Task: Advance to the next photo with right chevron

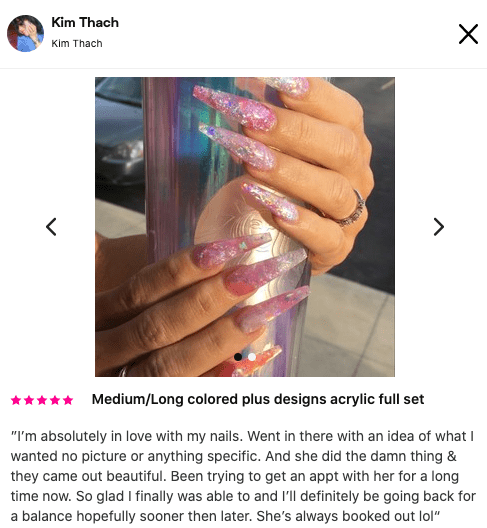Action: [439, 227]
